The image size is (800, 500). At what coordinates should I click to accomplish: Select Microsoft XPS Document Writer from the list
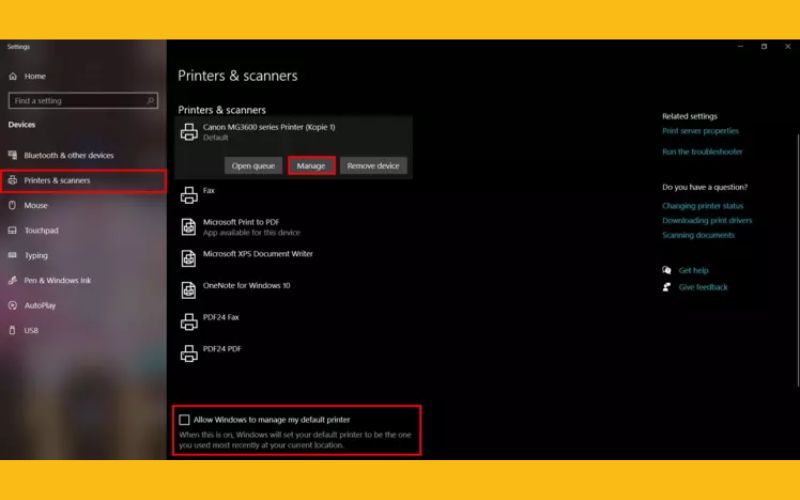pos(257,254)
